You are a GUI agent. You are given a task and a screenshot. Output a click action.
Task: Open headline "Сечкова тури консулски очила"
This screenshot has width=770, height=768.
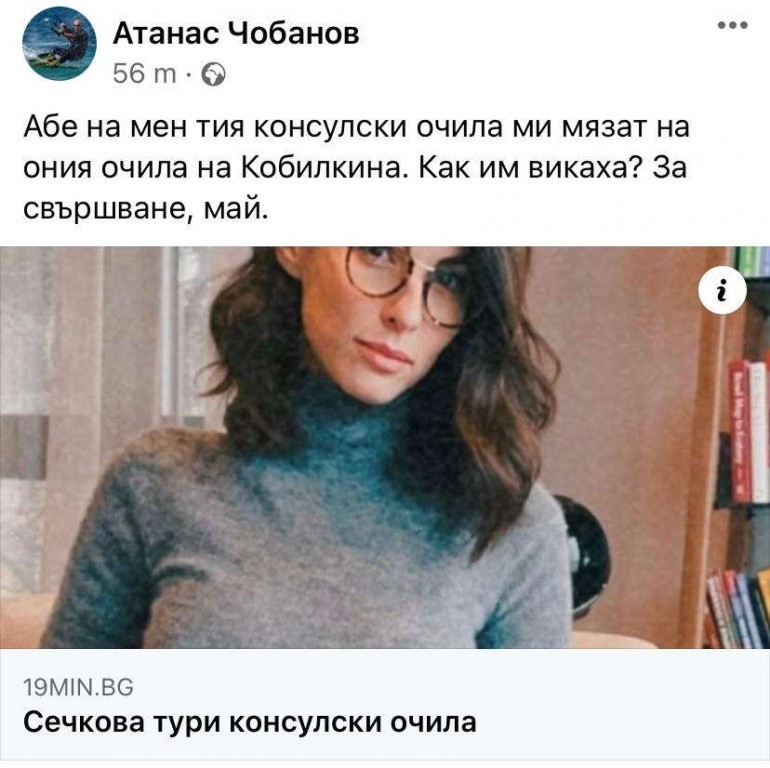[x=249, y=722]
